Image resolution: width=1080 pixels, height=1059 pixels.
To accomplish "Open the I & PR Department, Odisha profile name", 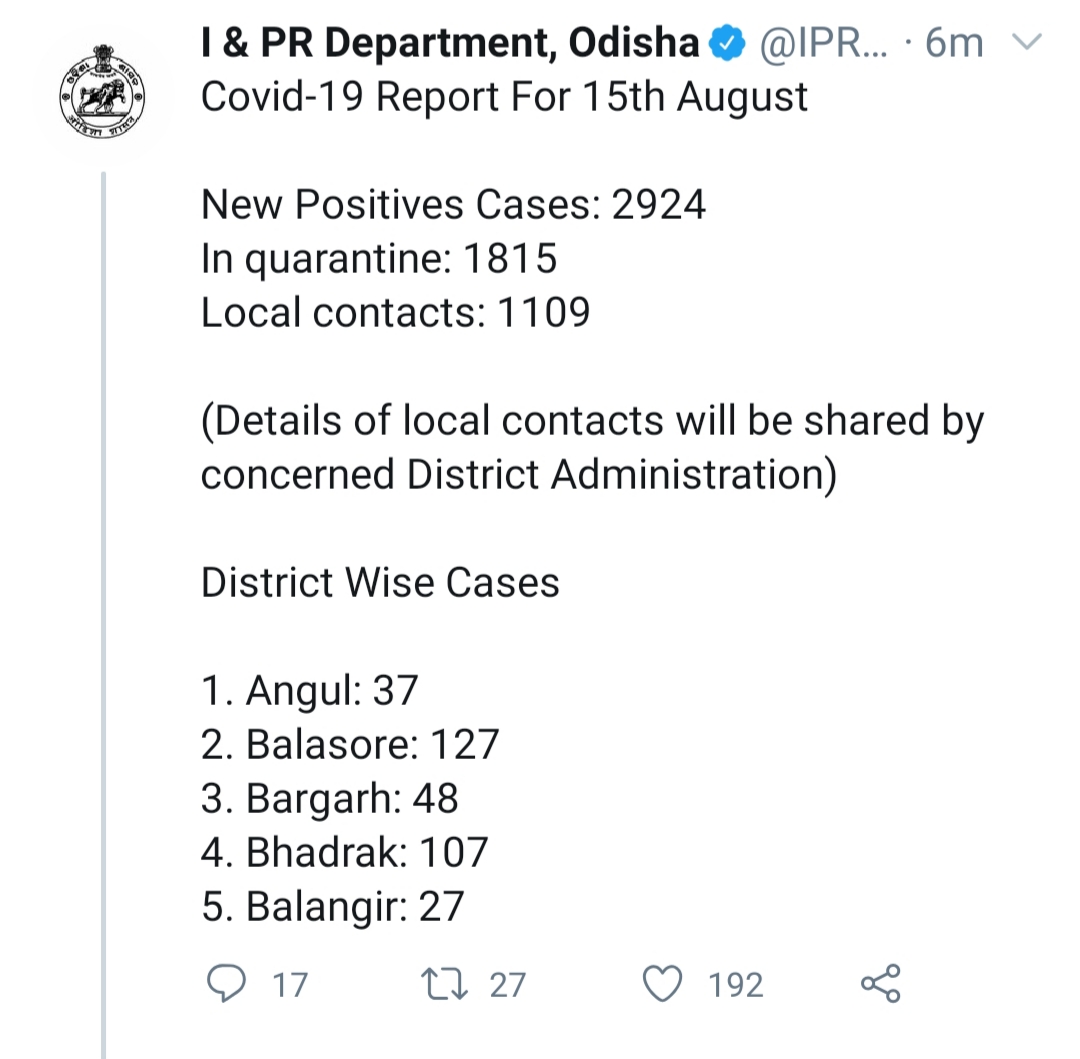I will point(450,43).
